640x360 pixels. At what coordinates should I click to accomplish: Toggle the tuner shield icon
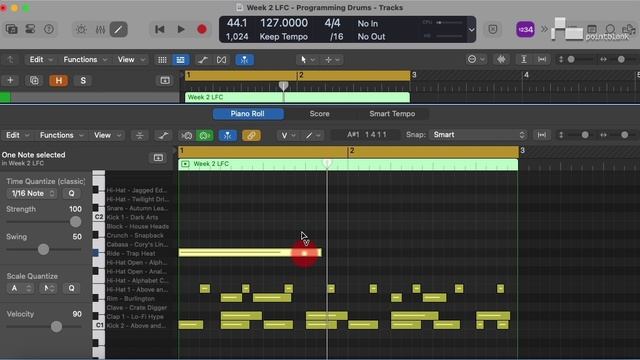pos(493,29)
